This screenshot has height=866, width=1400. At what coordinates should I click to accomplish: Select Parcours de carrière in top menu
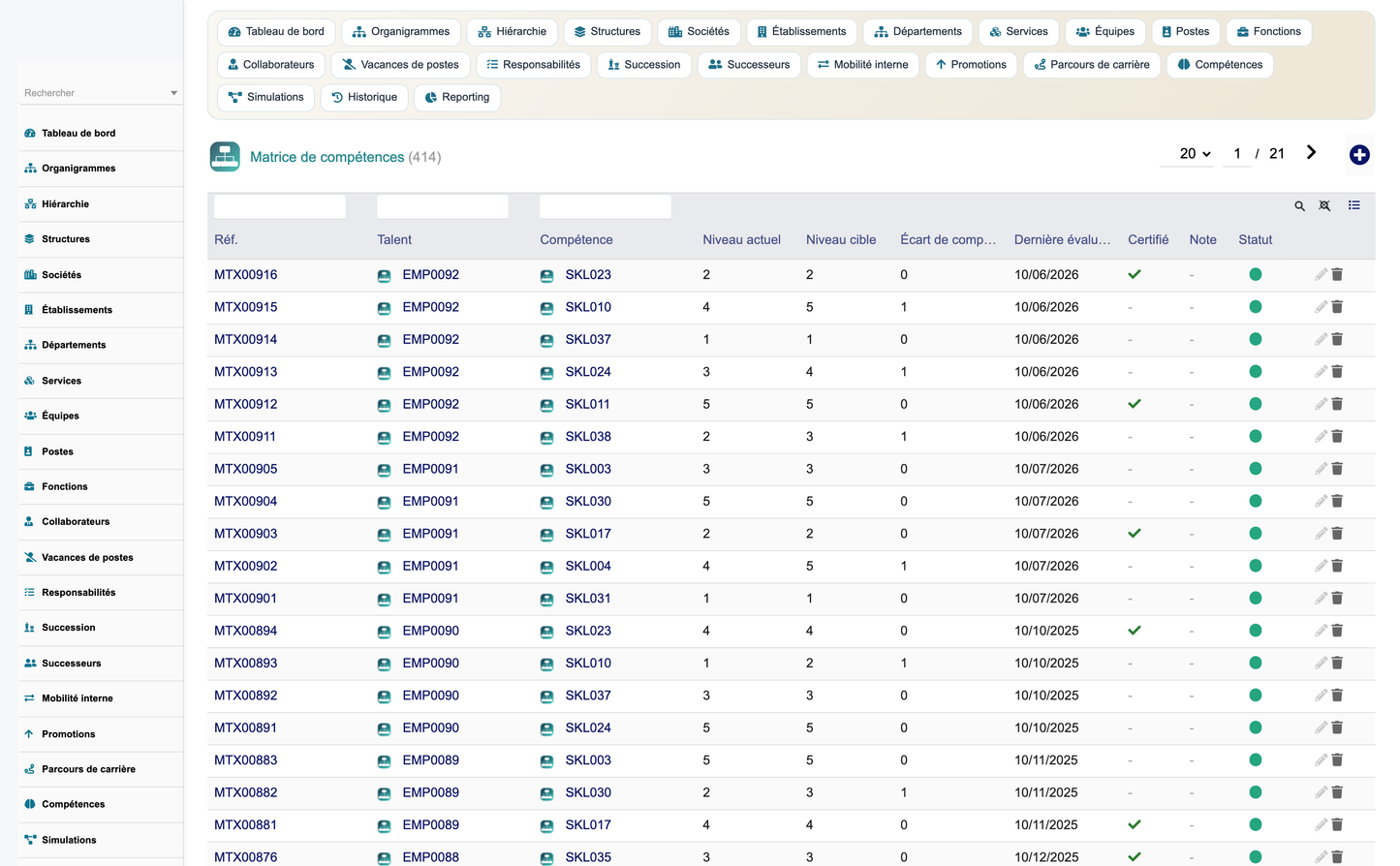click(1092, 65)
